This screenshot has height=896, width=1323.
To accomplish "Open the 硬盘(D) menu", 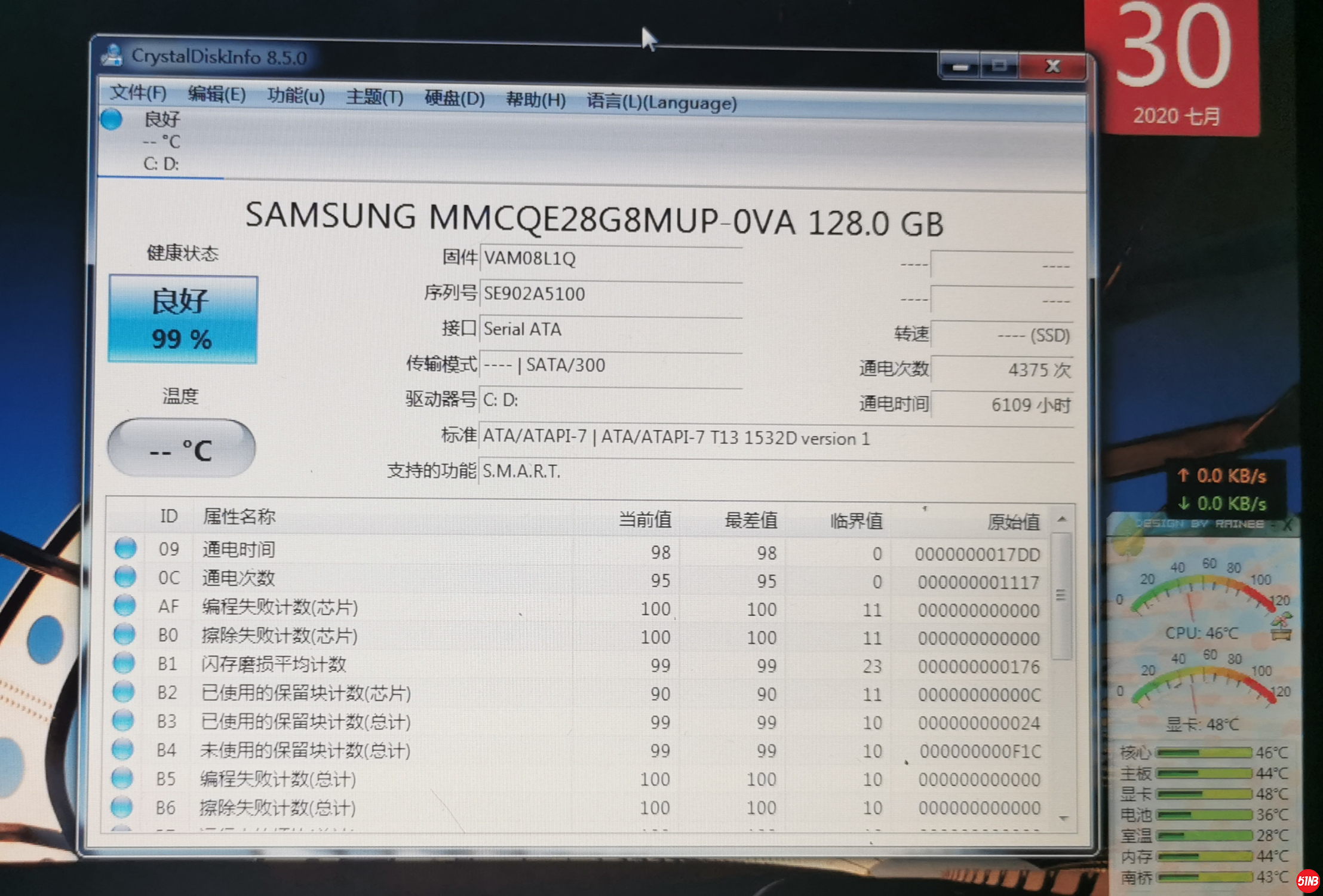I will (x=454, y=99).
